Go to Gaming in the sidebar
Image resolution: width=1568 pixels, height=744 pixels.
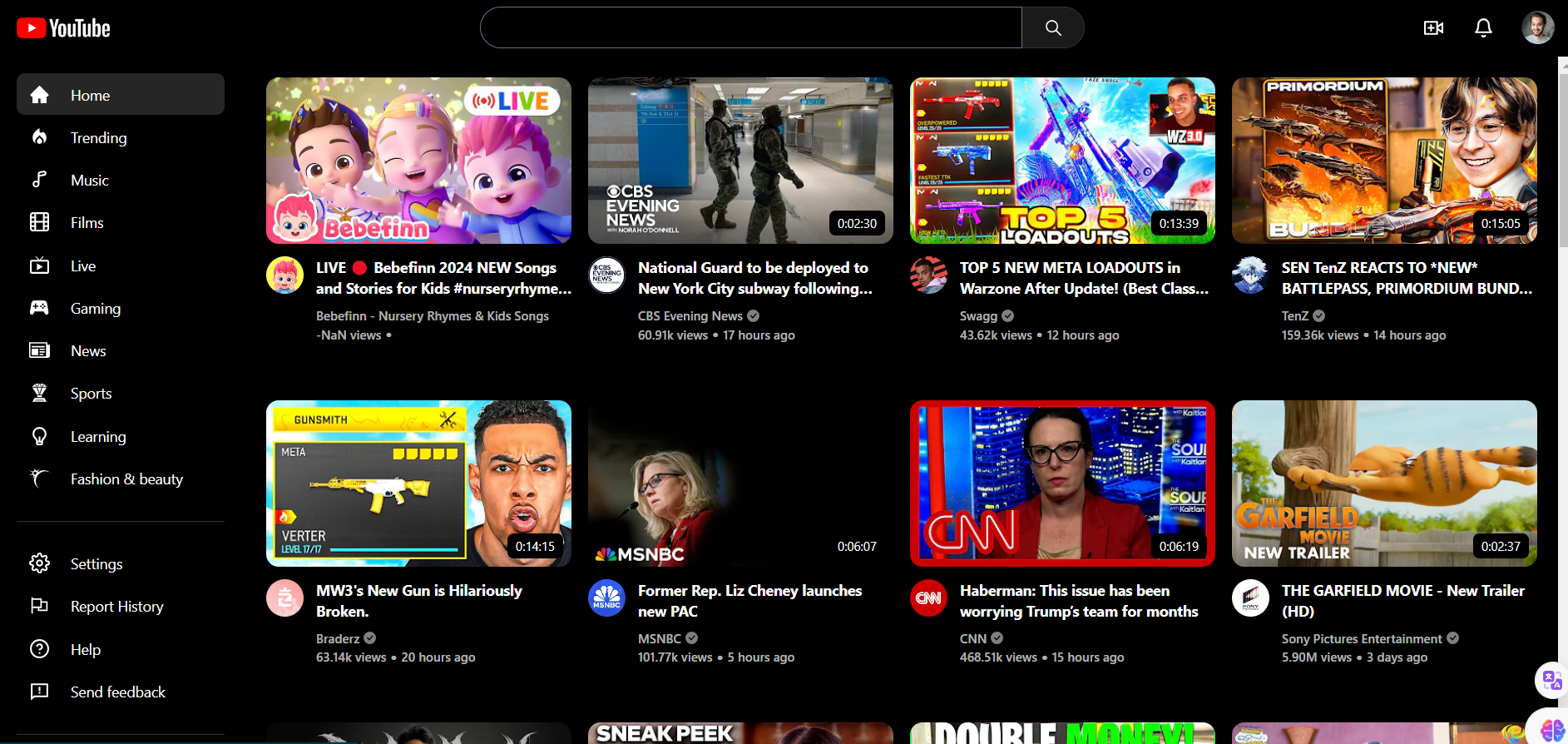coord(95,309)
